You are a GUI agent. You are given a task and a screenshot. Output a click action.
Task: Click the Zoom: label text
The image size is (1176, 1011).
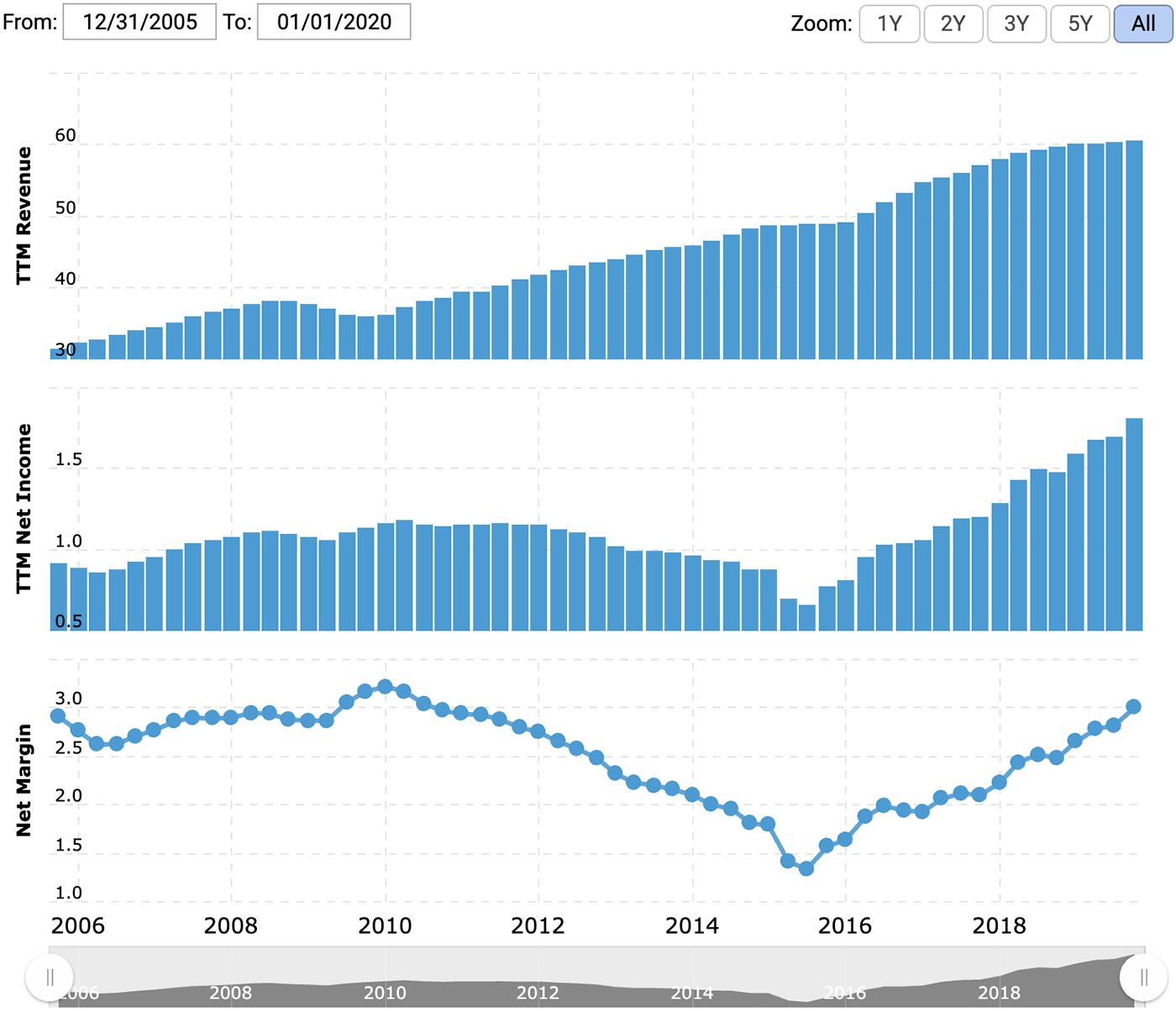(822, 24)
